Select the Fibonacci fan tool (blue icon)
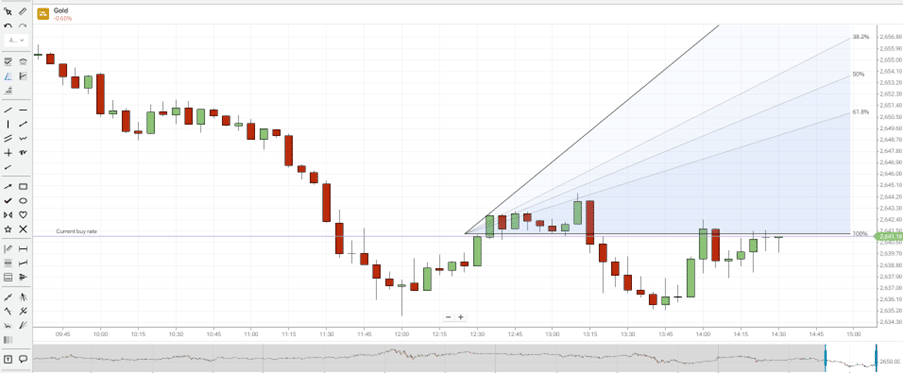Screen dimensions: 903x373 pyautogui.click(x=8, y=76)
